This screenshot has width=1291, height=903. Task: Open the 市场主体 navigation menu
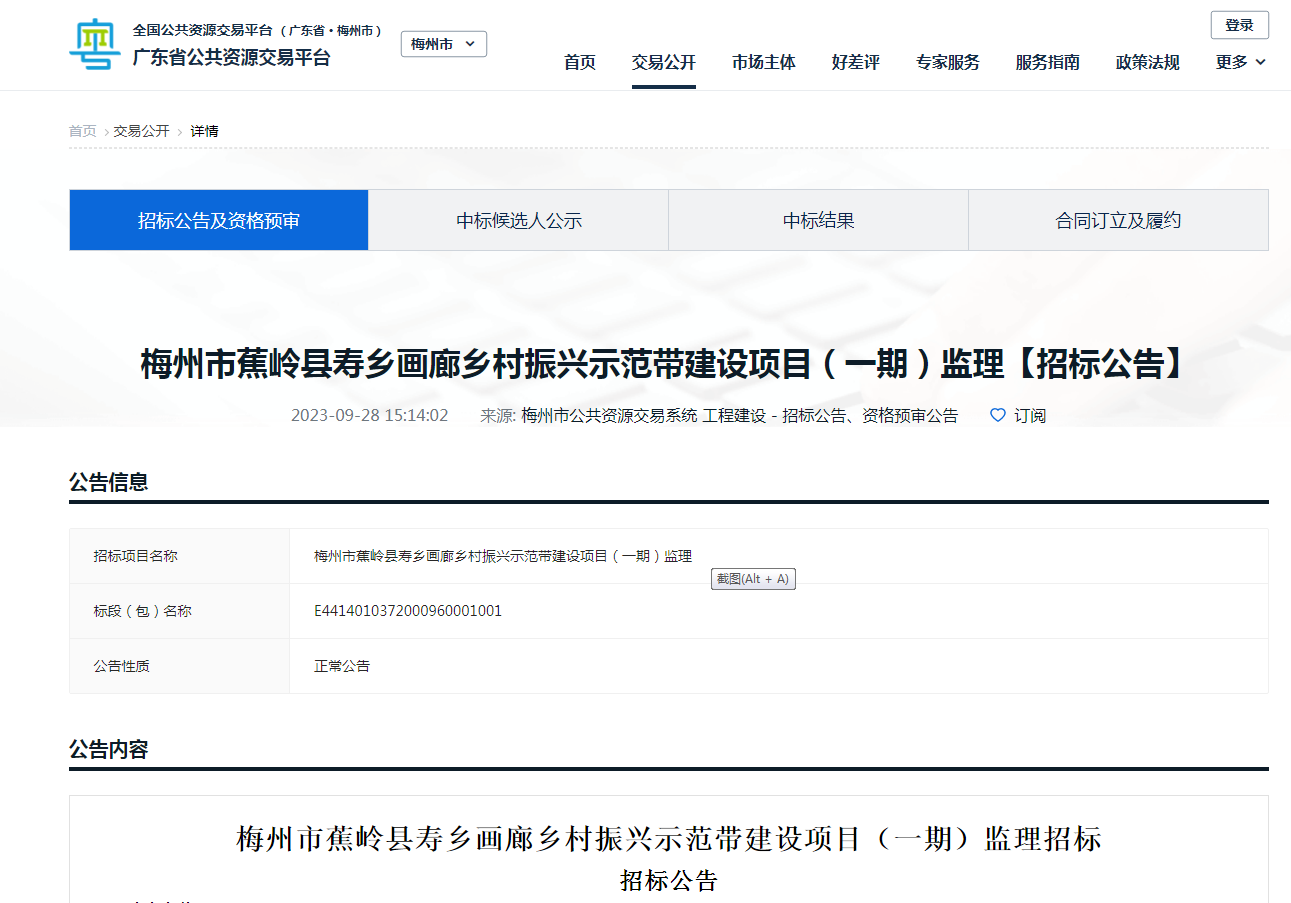(763, 61)
